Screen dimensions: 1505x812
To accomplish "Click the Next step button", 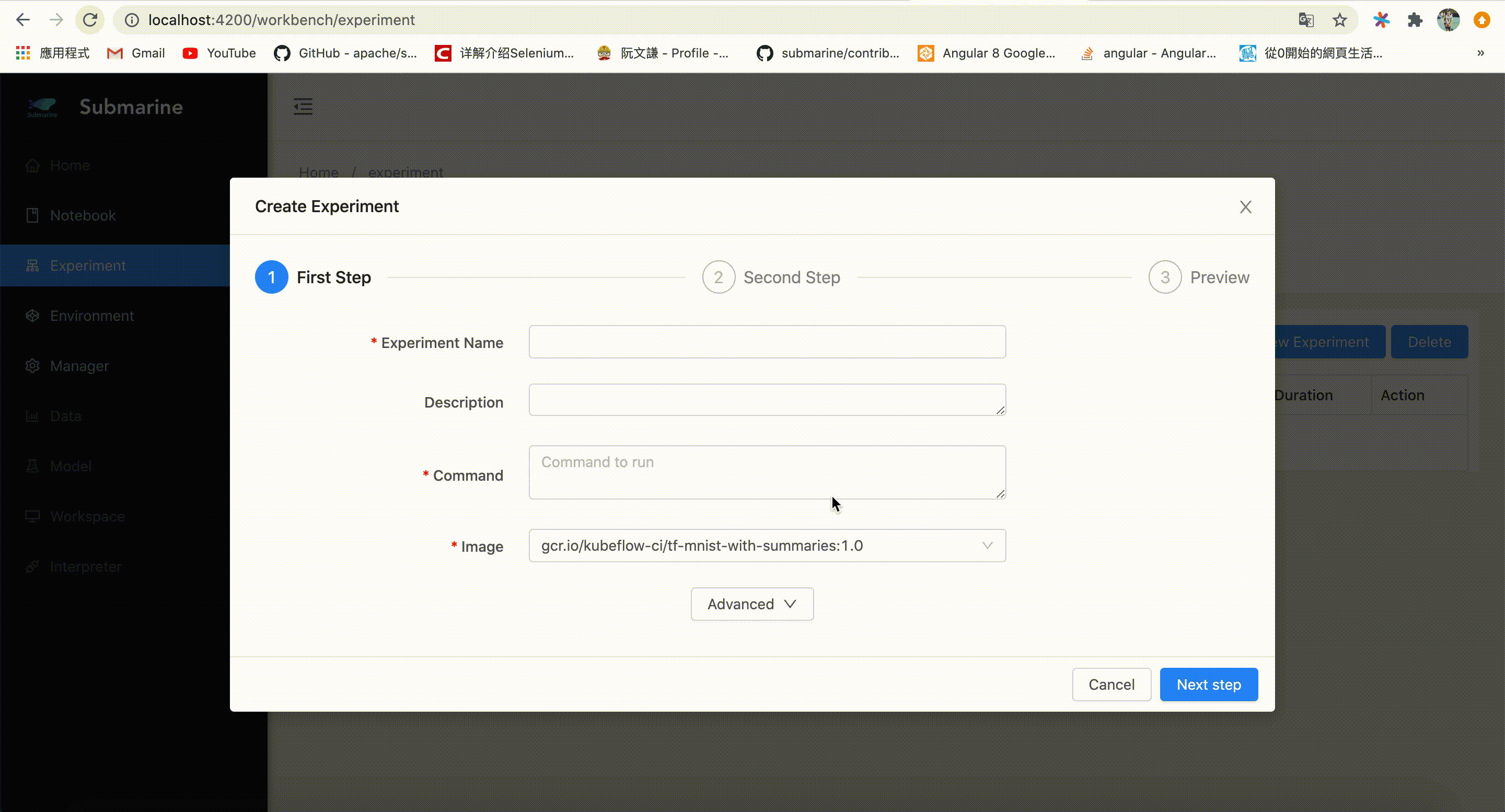I will pos(1208,685).
